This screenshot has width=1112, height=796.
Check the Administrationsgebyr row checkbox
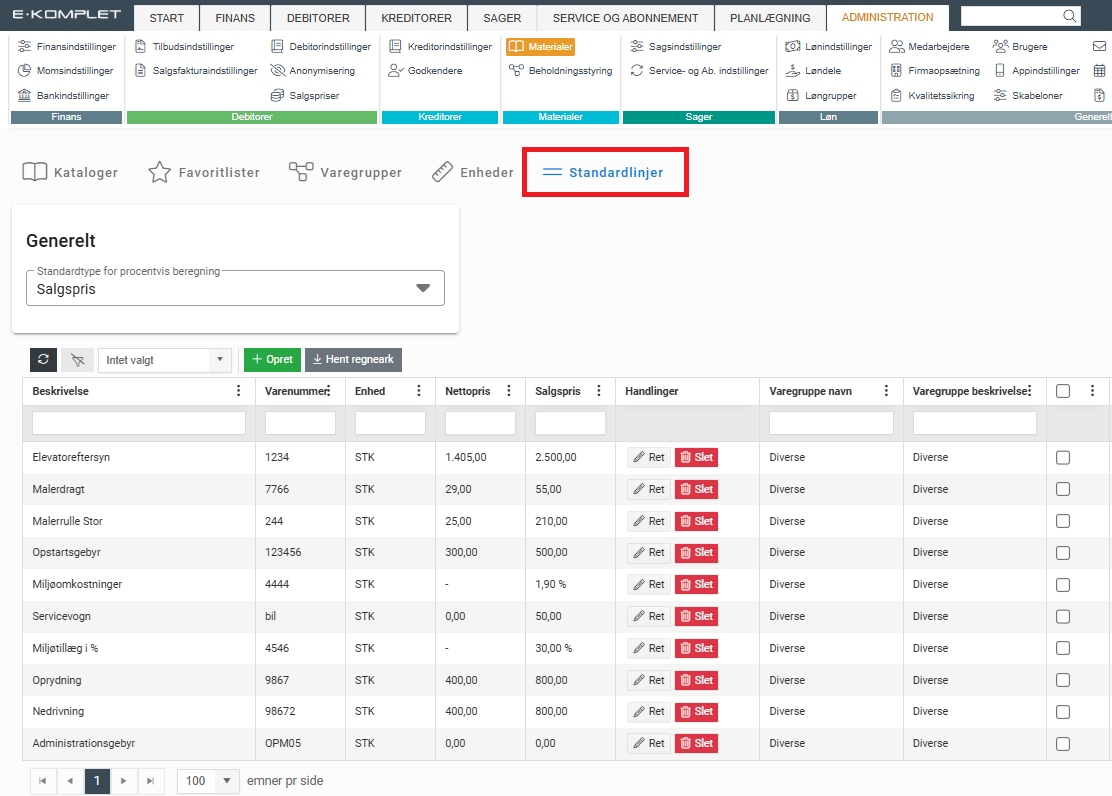(x=1063, y=744)
